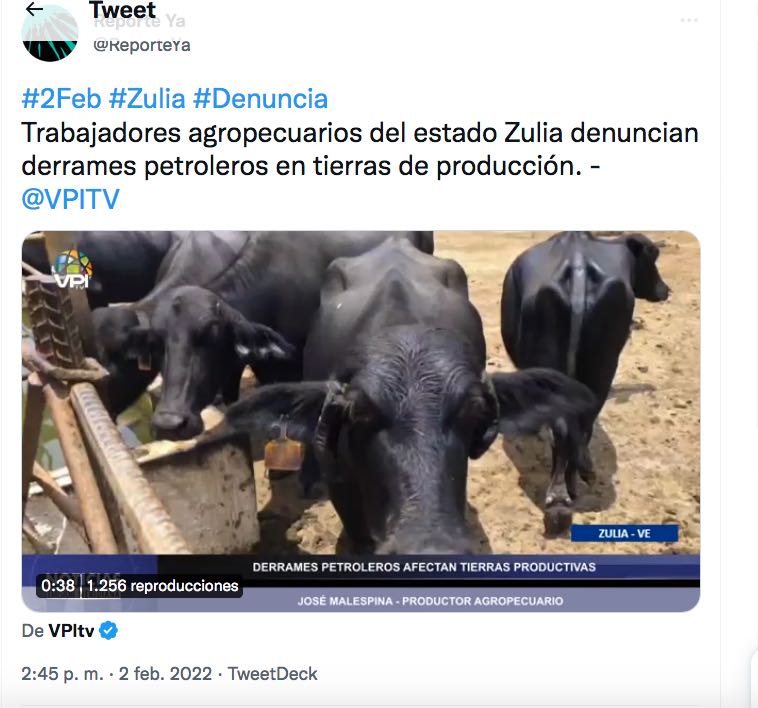
Task: Click the 1.256 reproducciones view count
Action: (x=162, y=586)
